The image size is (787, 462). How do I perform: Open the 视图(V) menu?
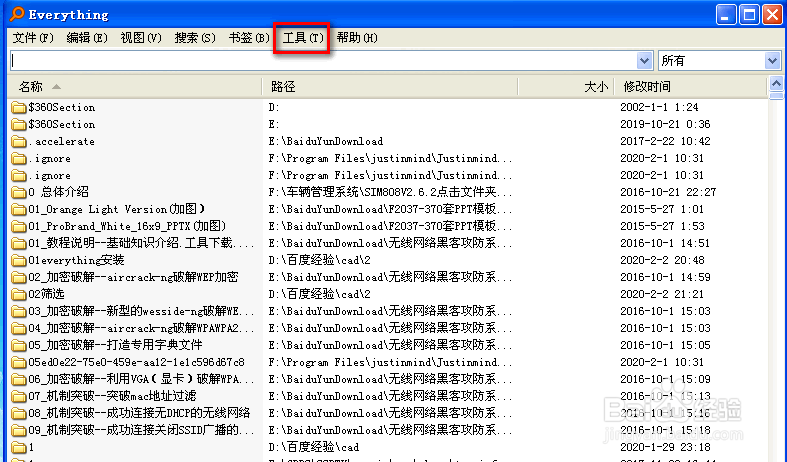(x=141, y=38)
